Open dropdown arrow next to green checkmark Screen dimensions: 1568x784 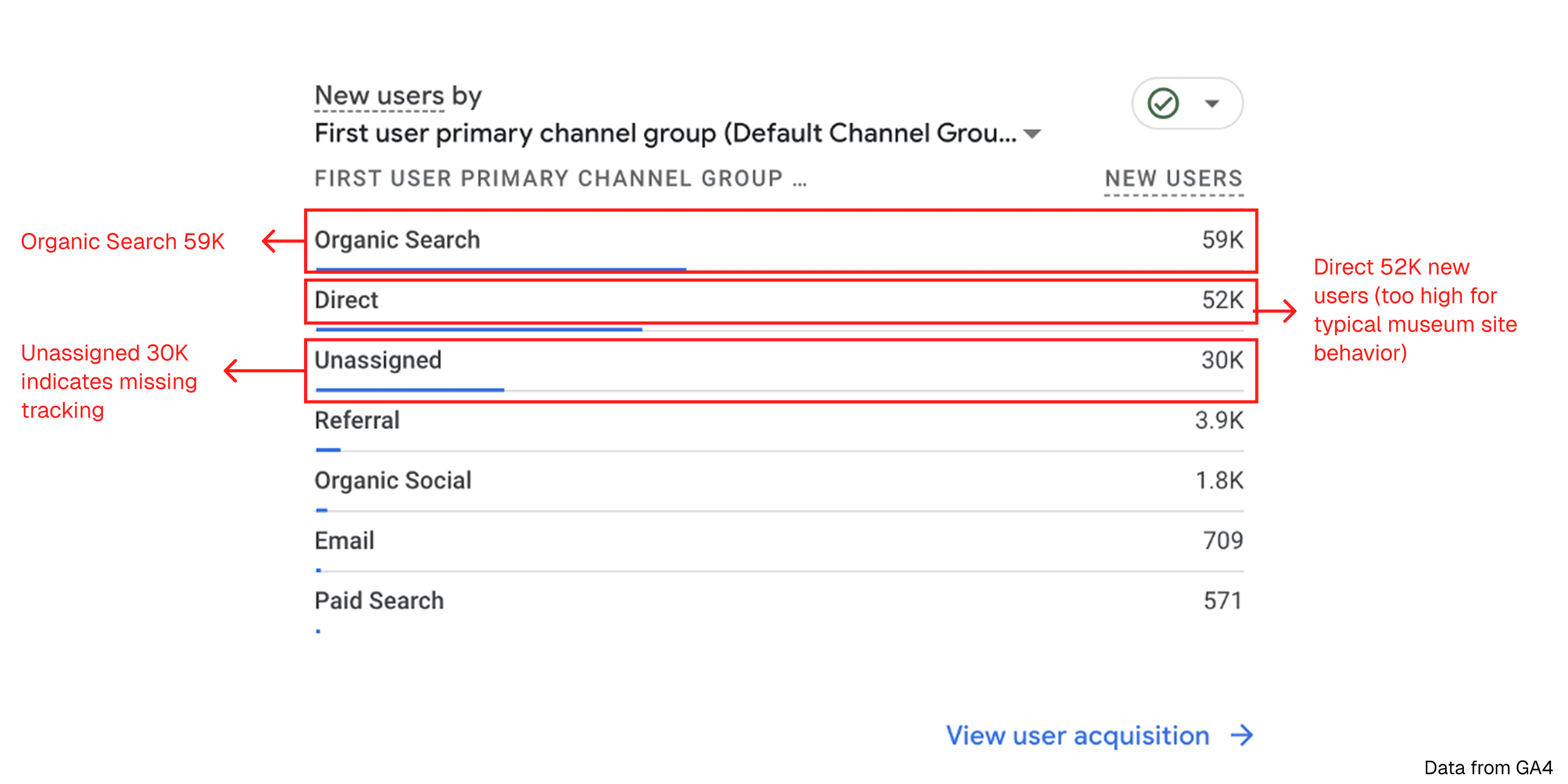click(x=1212, y=103)
